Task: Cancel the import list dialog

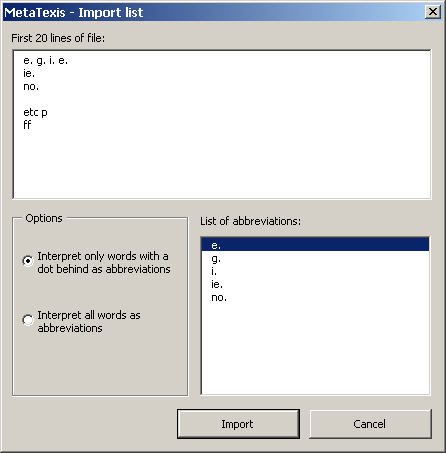Action: [x=370, y=424]
